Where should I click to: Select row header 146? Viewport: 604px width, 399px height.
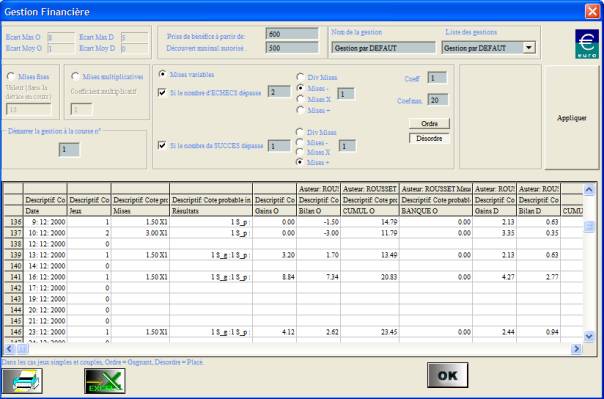(x=13, y=332)
